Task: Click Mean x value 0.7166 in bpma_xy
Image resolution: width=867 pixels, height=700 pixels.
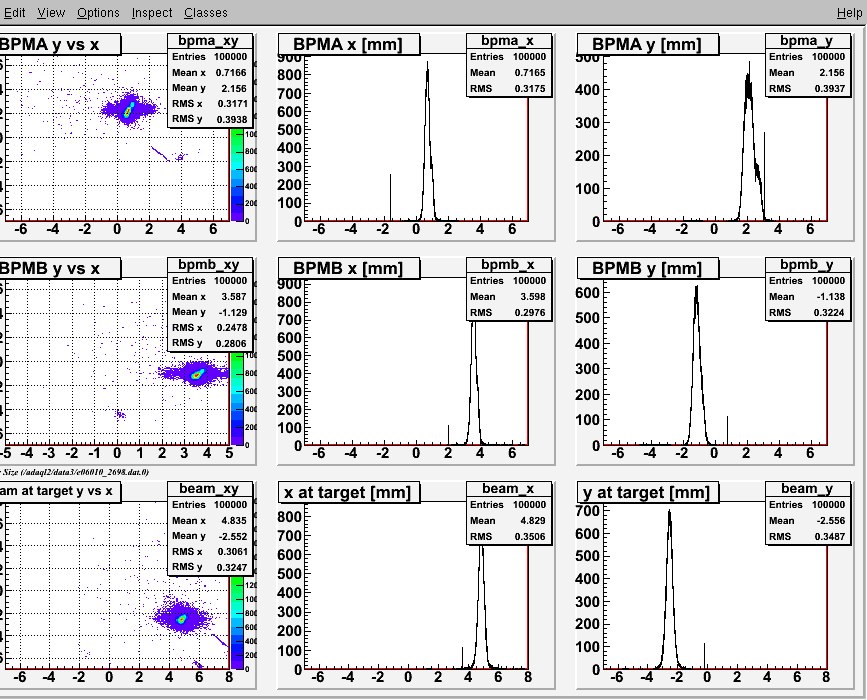Action: (232, 72)
